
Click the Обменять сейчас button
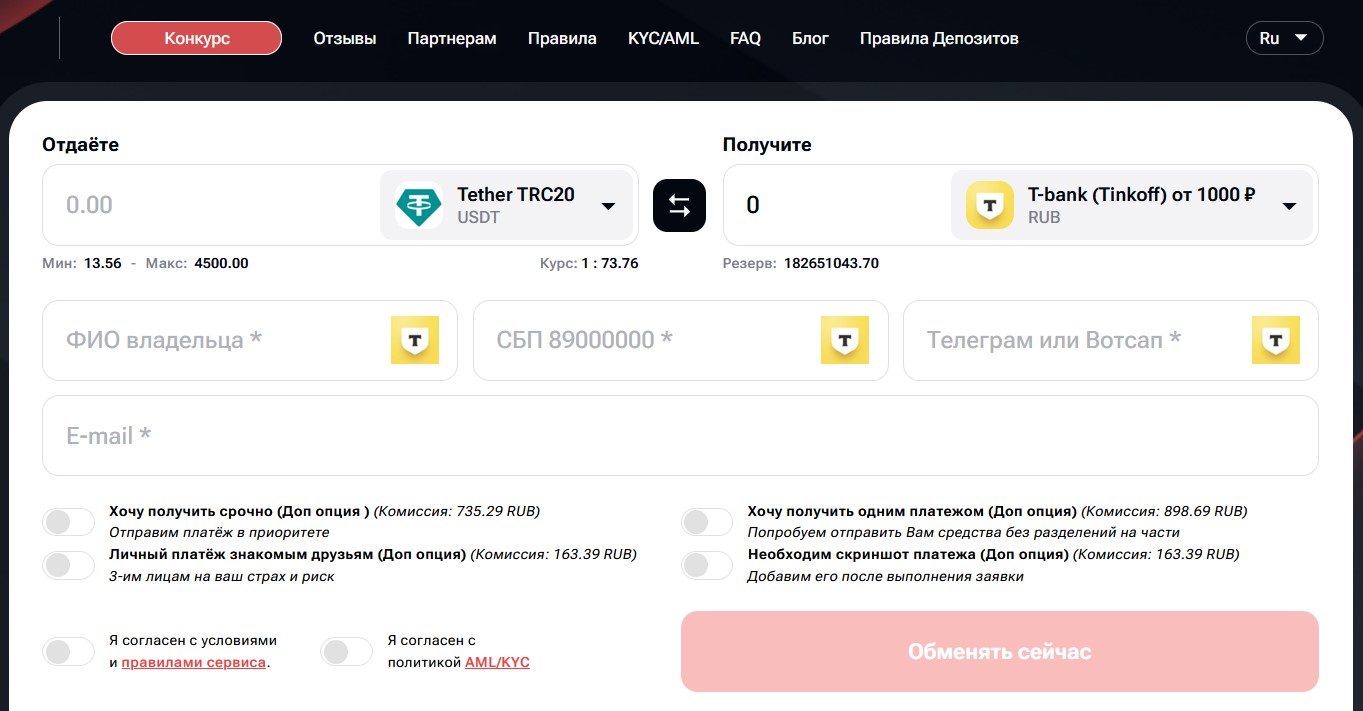[1000, 652]
